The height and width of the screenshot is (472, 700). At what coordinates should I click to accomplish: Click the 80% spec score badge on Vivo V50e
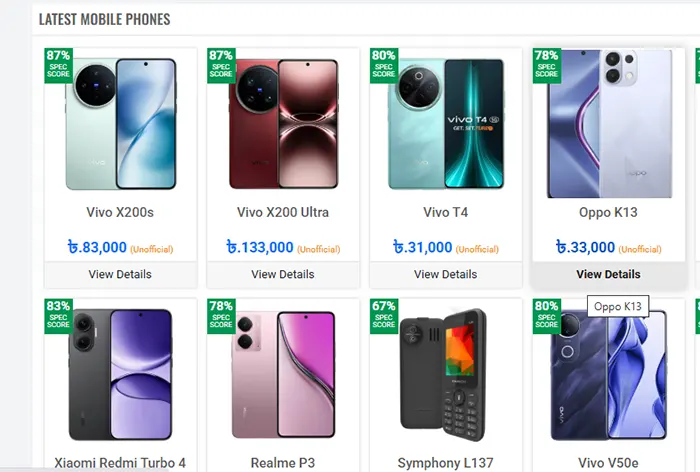[x=547, y=315]
